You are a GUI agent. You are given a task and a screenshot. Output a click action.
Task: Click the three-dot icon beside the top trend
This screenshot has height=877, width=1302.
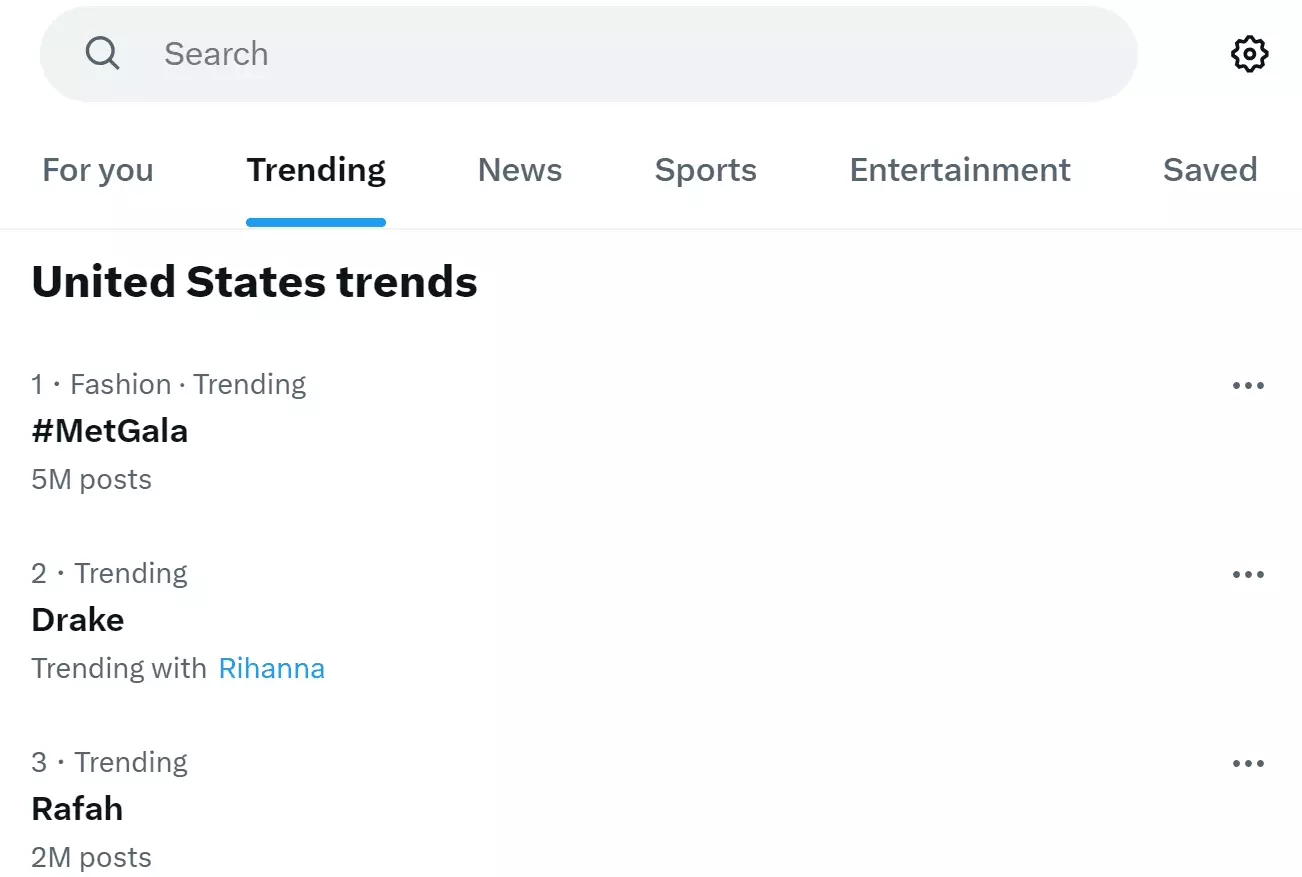(1248, 385)
